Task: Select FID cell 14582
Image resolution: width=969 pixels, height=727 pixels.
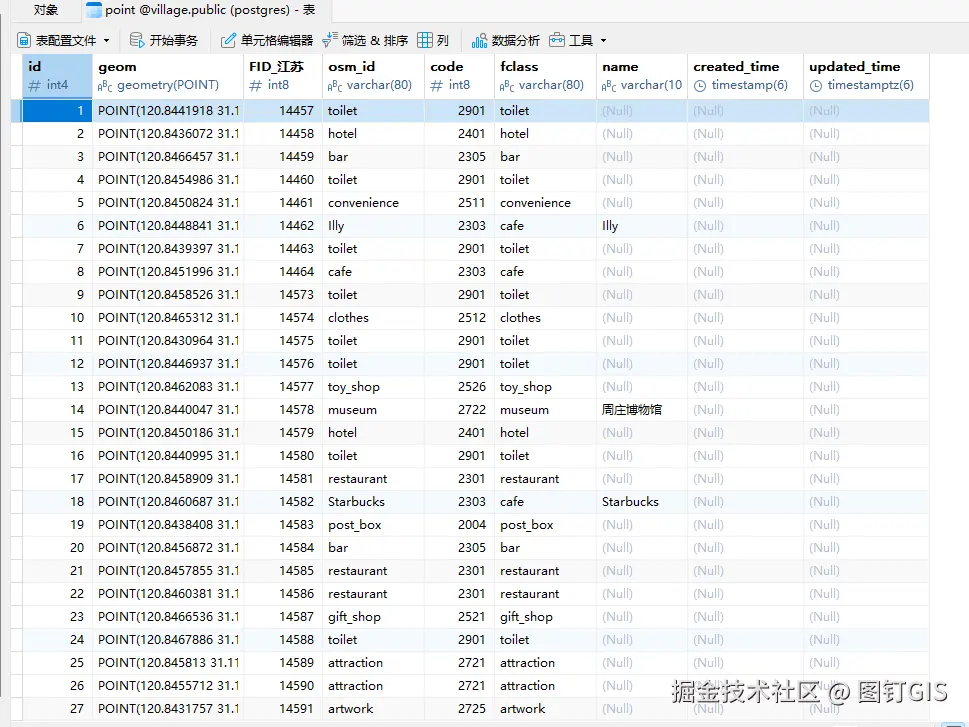Action: [282, 502]
